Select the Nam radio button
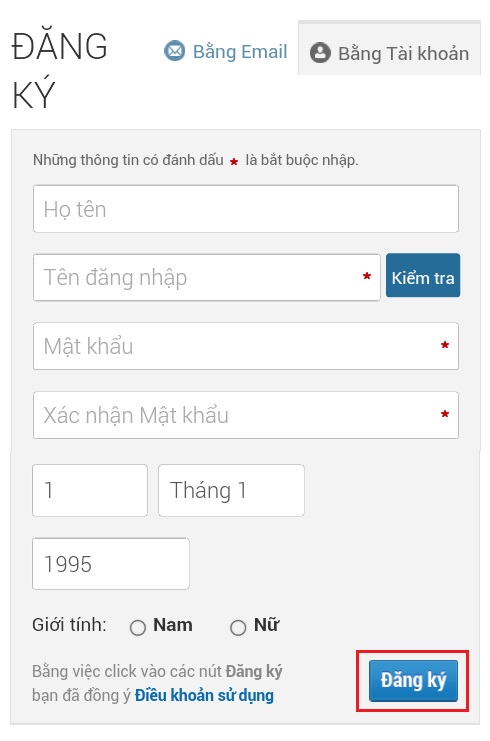Image resolution: width=490 pixels, height=741 pixels. coord(138,628)
